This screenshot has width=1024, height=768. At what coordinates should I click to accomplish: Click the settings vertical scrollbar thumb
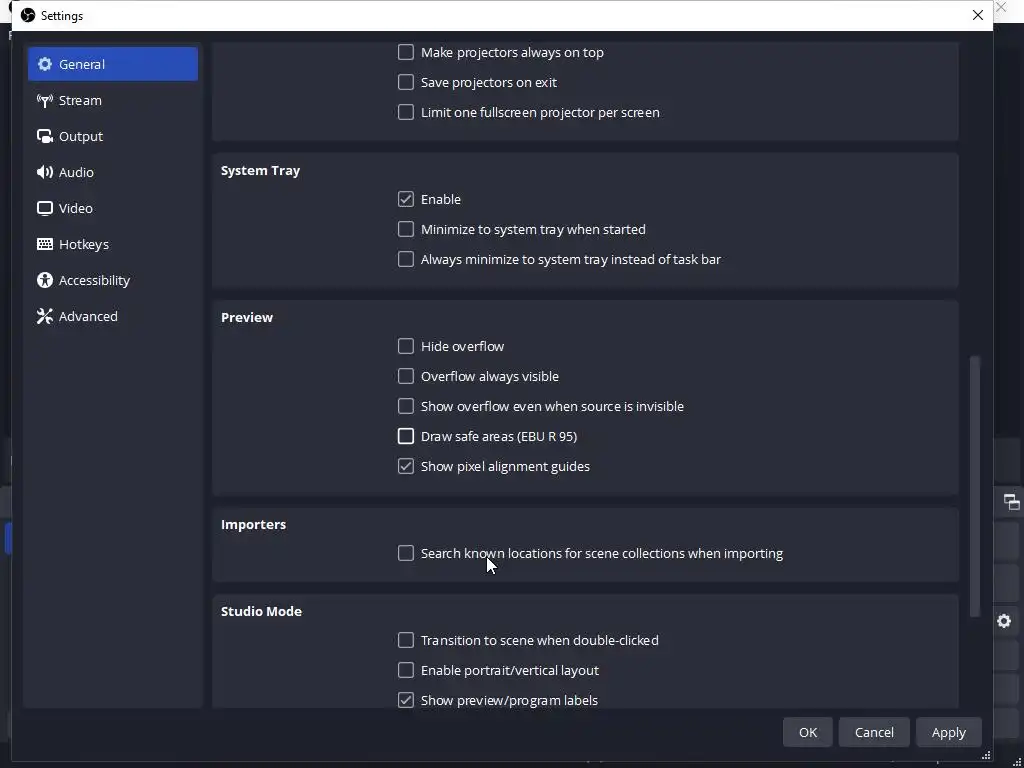tap(975, 486)
